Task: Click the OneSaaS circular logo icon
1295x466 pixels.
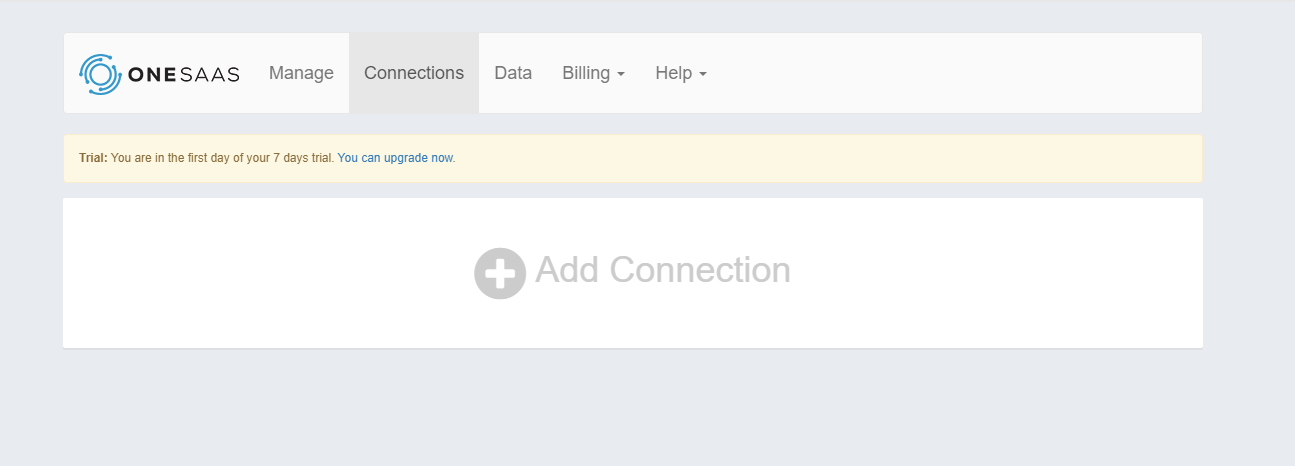Action: point(100,74)
